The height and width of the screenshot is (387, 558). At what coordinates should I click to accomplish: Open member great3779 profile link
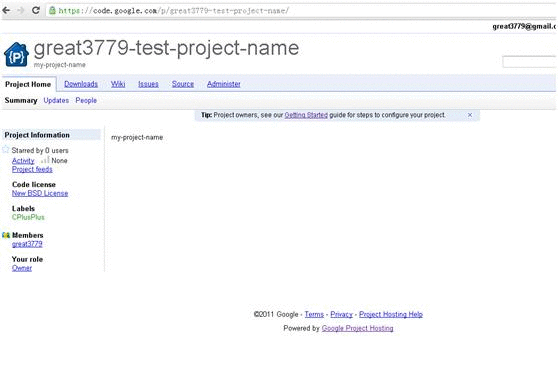point(27,244)
